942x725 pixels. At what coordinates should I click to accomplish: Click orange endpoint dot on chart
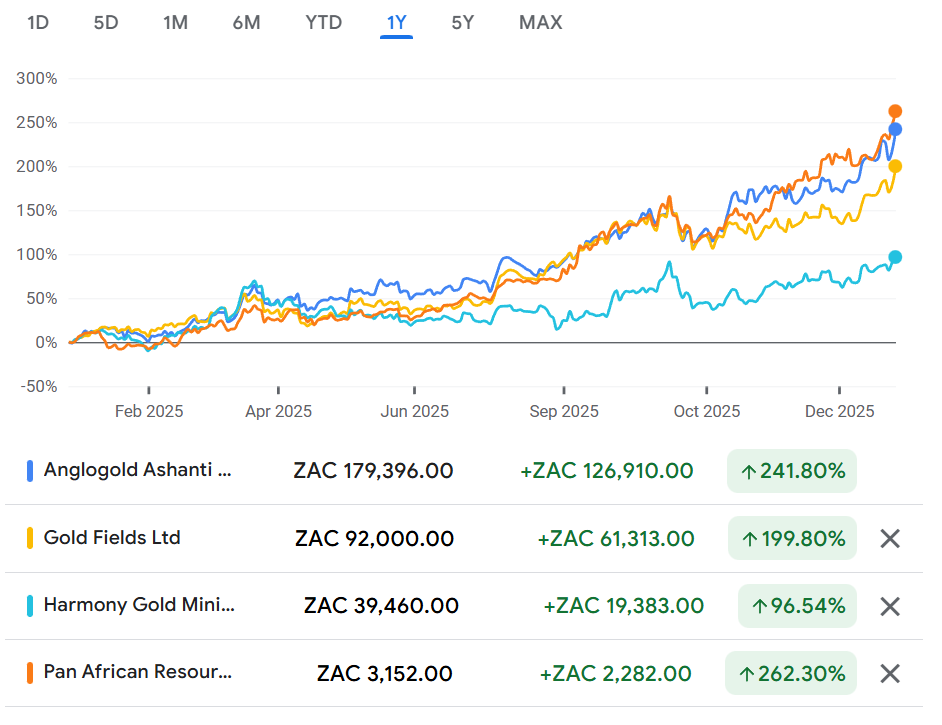point(895,112)
